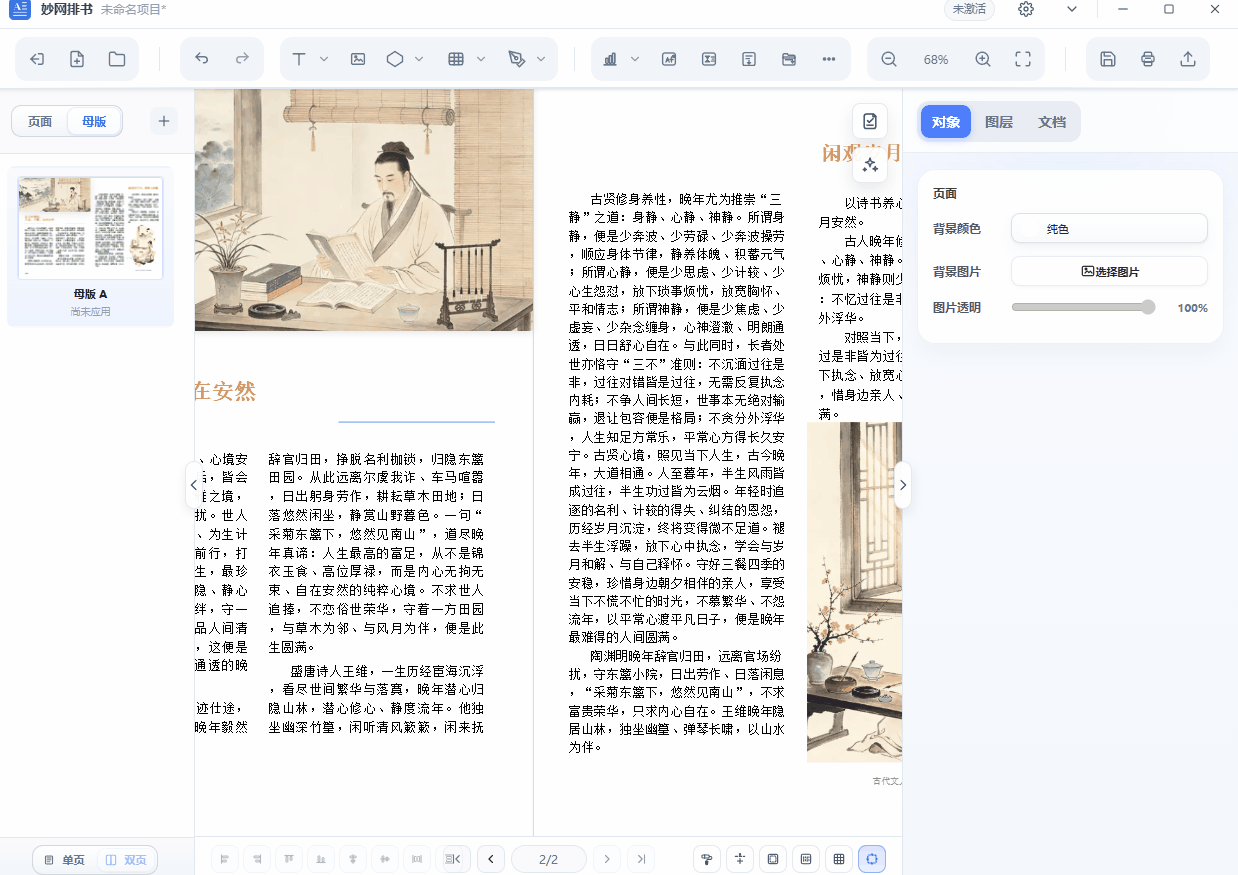Viewport: 1238px width, 875px height.
Task: Redo the last action
Action: click(x=242, y=59)
